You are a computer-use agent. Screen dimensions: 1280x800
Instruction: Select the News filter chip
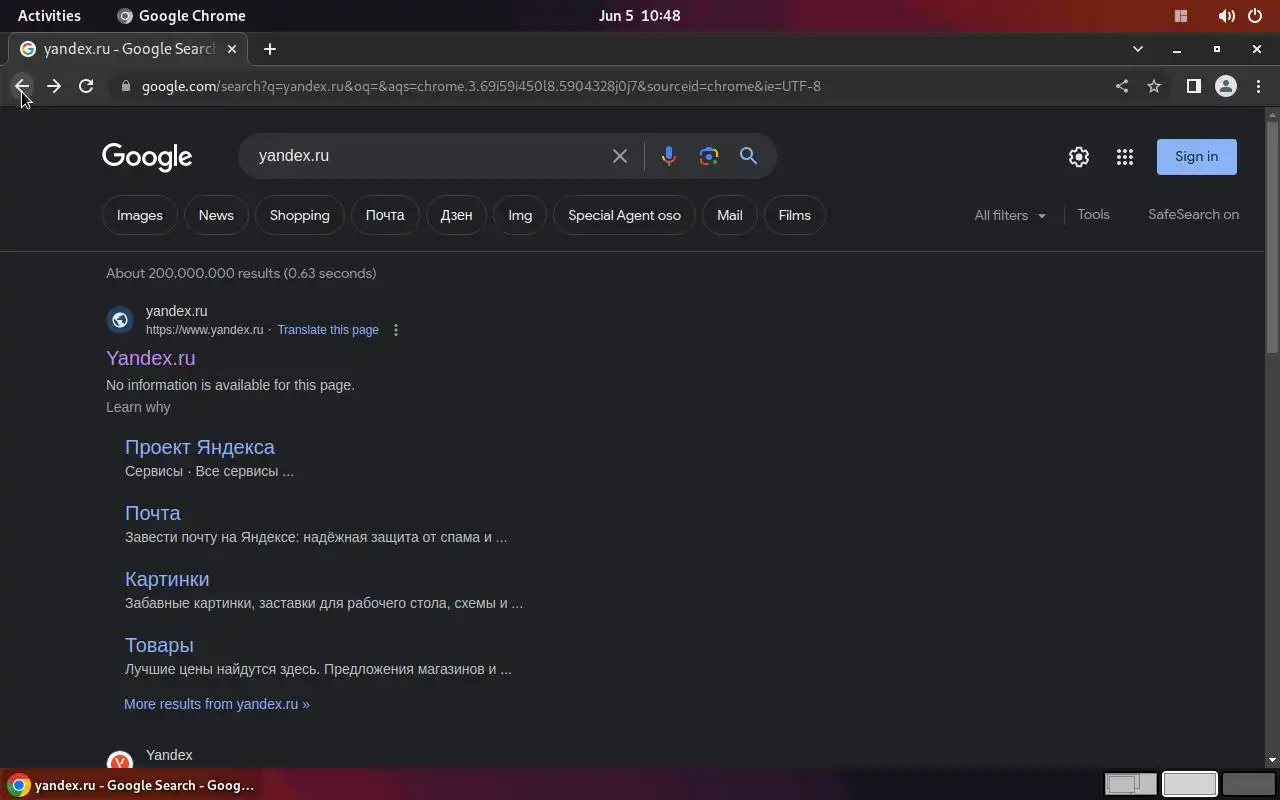(x=216, y=215)
